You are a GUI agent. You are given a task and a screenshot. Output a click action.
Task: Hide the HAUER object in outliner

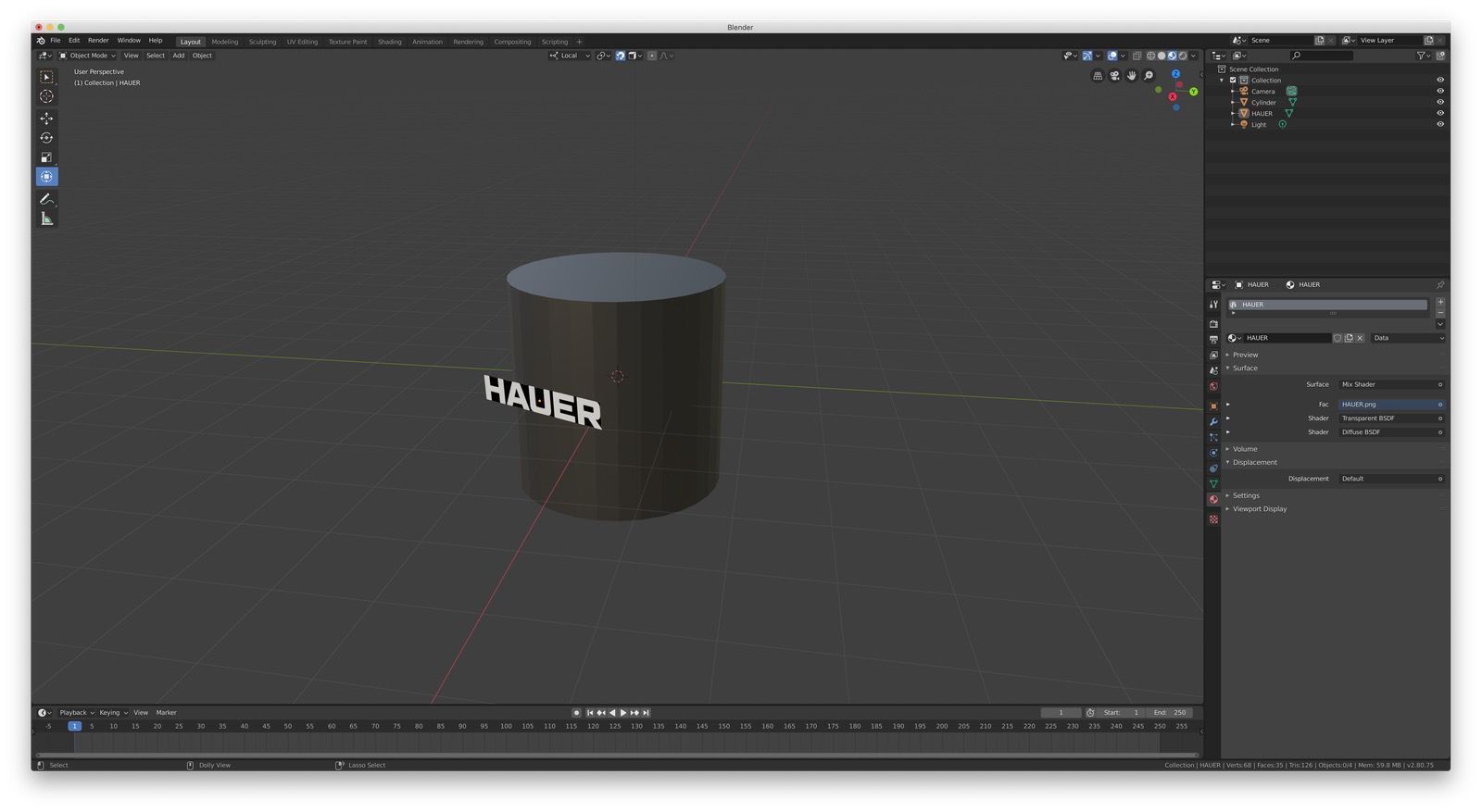click(1440, 113)
